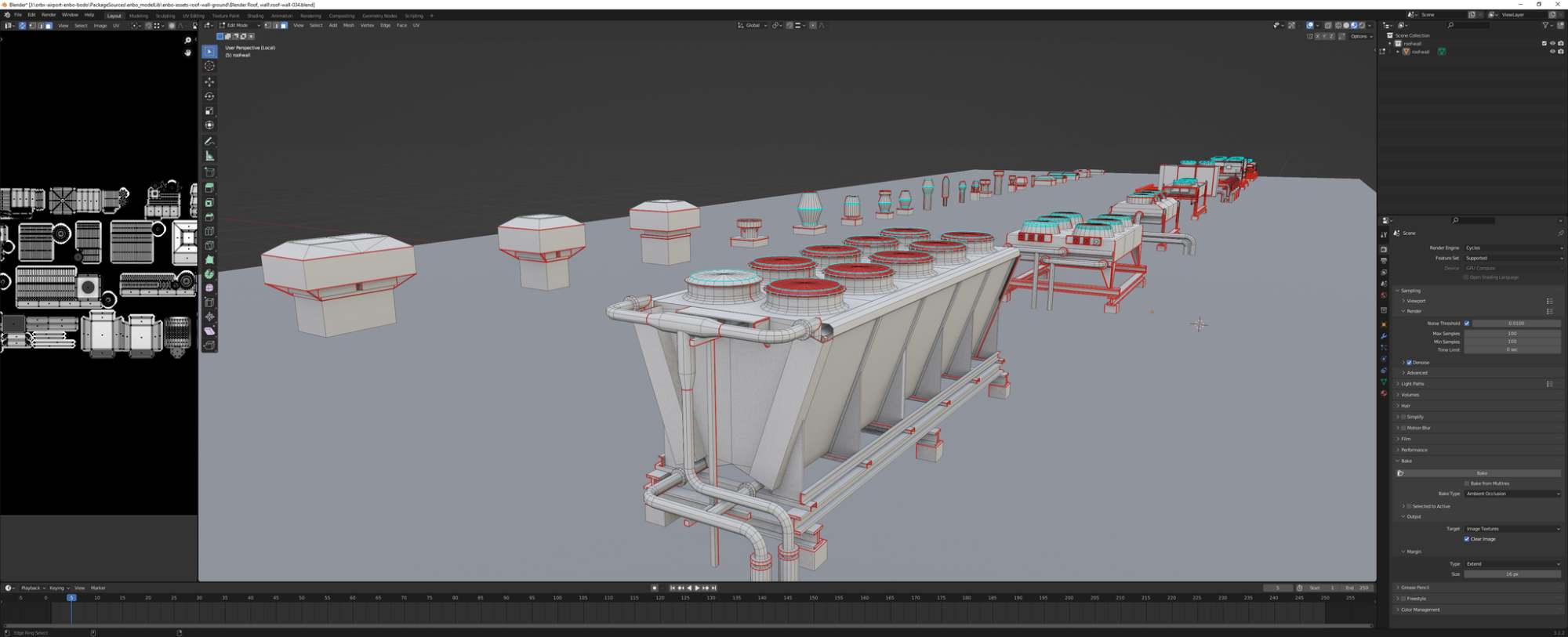Screen dimensions: 1568x637
Task: Open the timeline Playback menu button
Action: coord(32,588)
